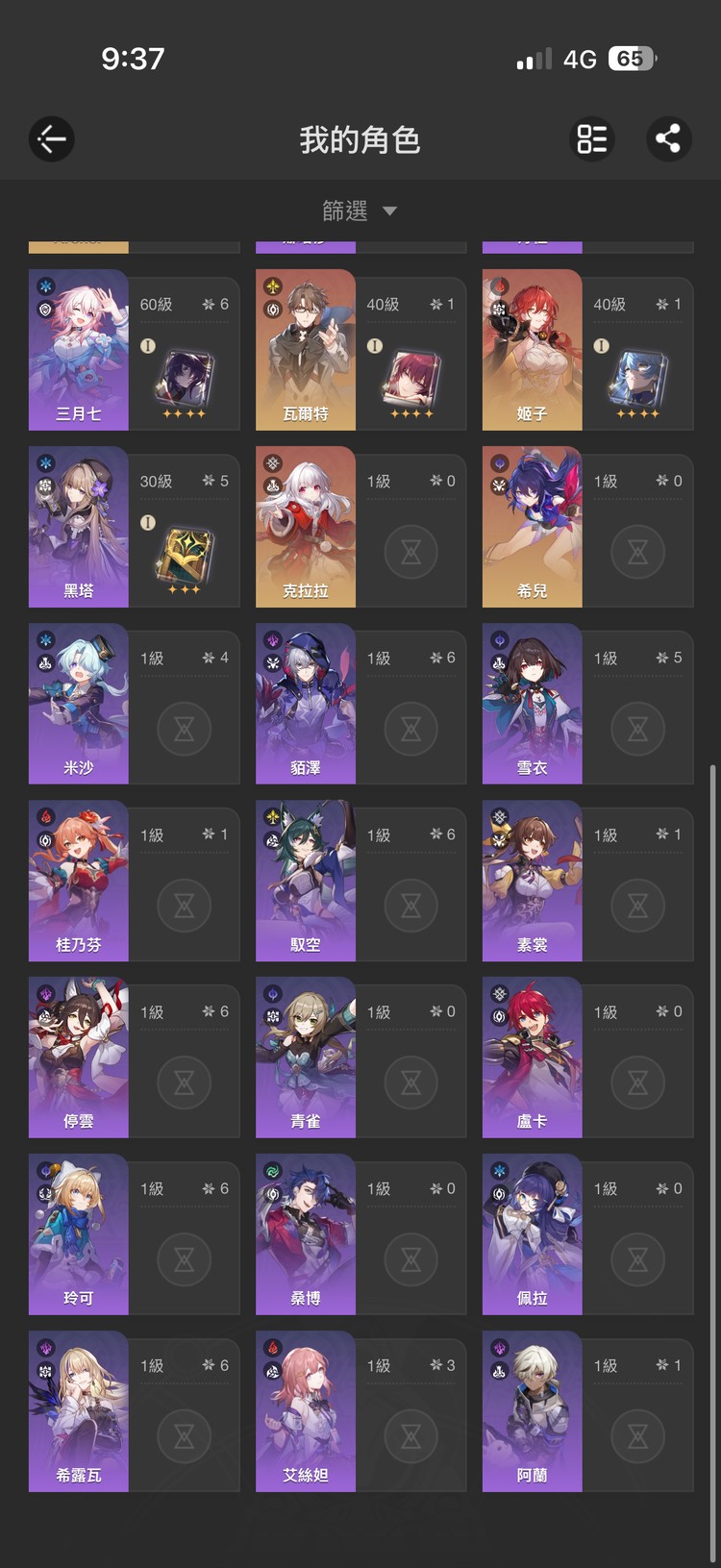Select 貊澤 character portrait
This screenshot has width=721, height=1568.
click(x=306, y=703)
